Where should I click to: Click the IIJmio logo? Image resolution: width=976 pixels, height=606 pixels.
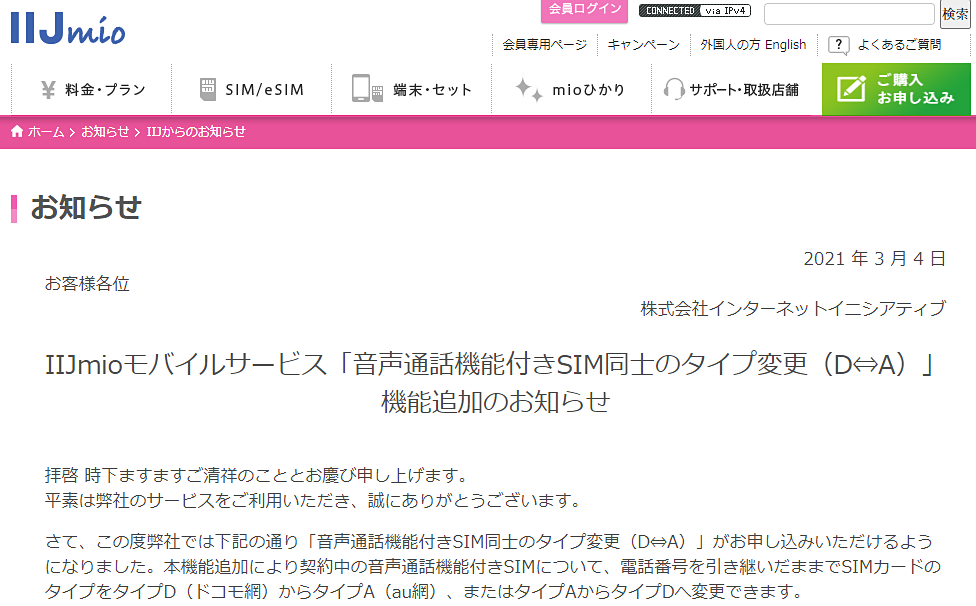(68, 28)
